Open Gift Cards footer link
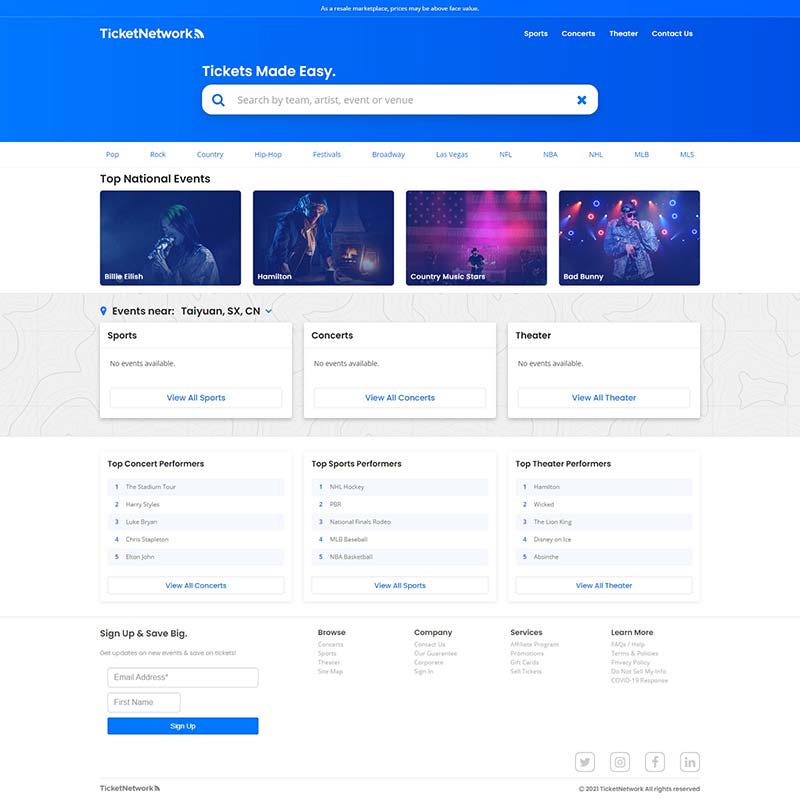Image resolution: width=800 pixels, height=799 pixels. pos(524,662)
